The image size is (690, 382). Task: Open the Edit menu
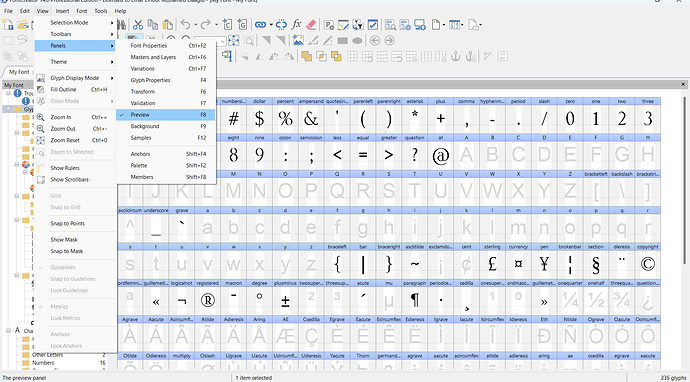pyautogui.click(x=25, y=11)
